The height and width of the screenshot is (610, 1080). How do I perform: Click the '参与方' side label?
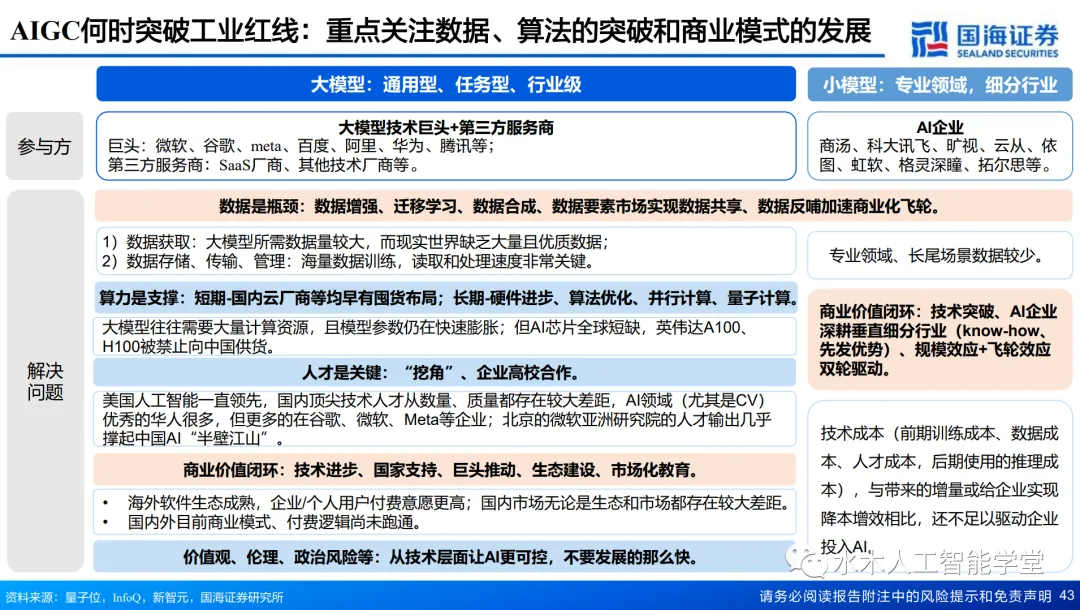[44, 147]
